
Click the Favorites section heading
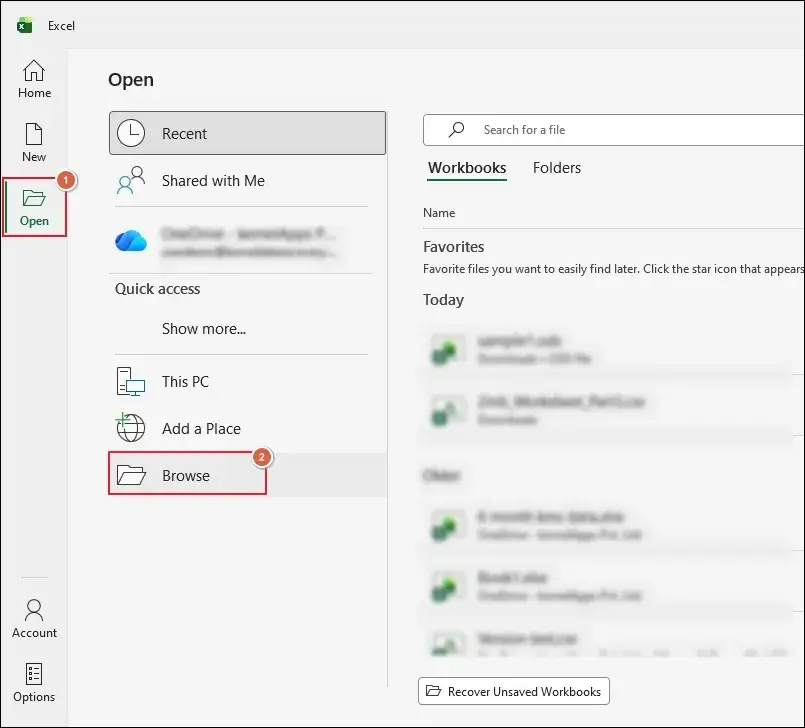pos(453,247)
